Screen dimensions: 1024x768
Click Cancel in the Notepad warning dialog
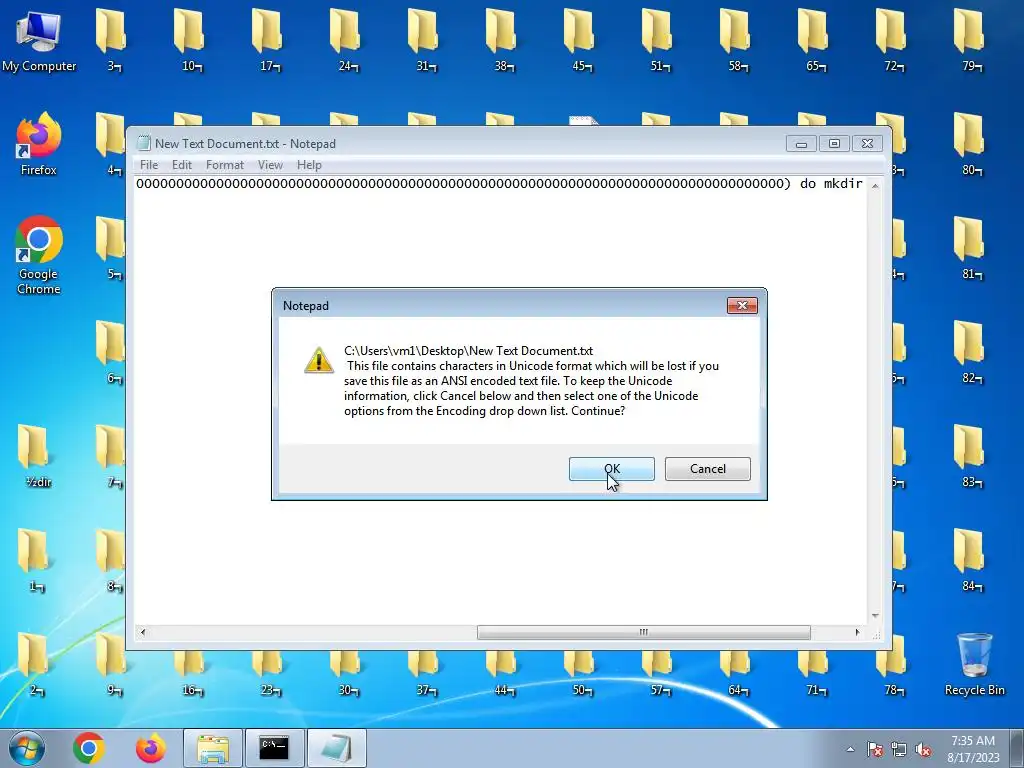coord(707,469)
